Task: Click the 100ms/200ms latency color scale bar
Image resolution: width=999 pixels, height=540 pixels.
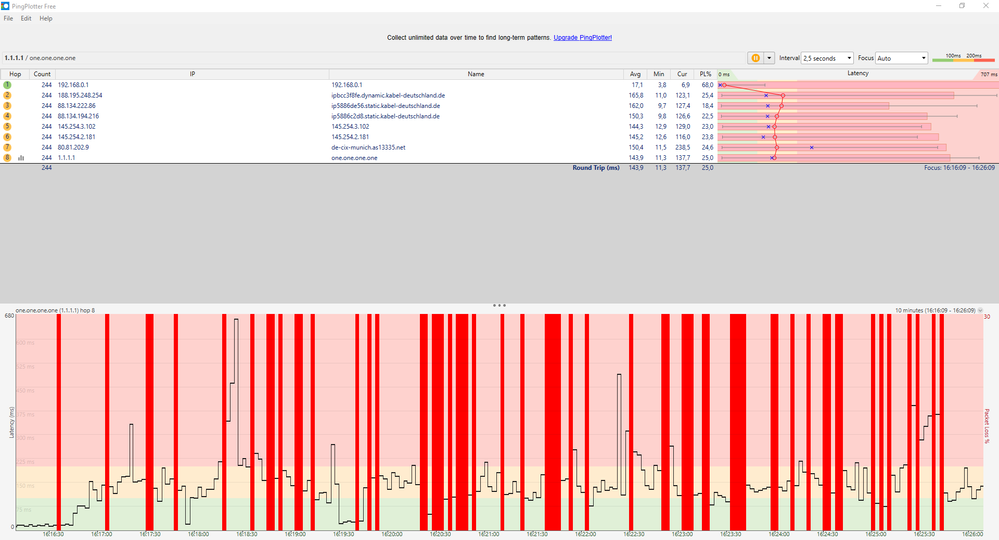Action: (x=963, y=58)
